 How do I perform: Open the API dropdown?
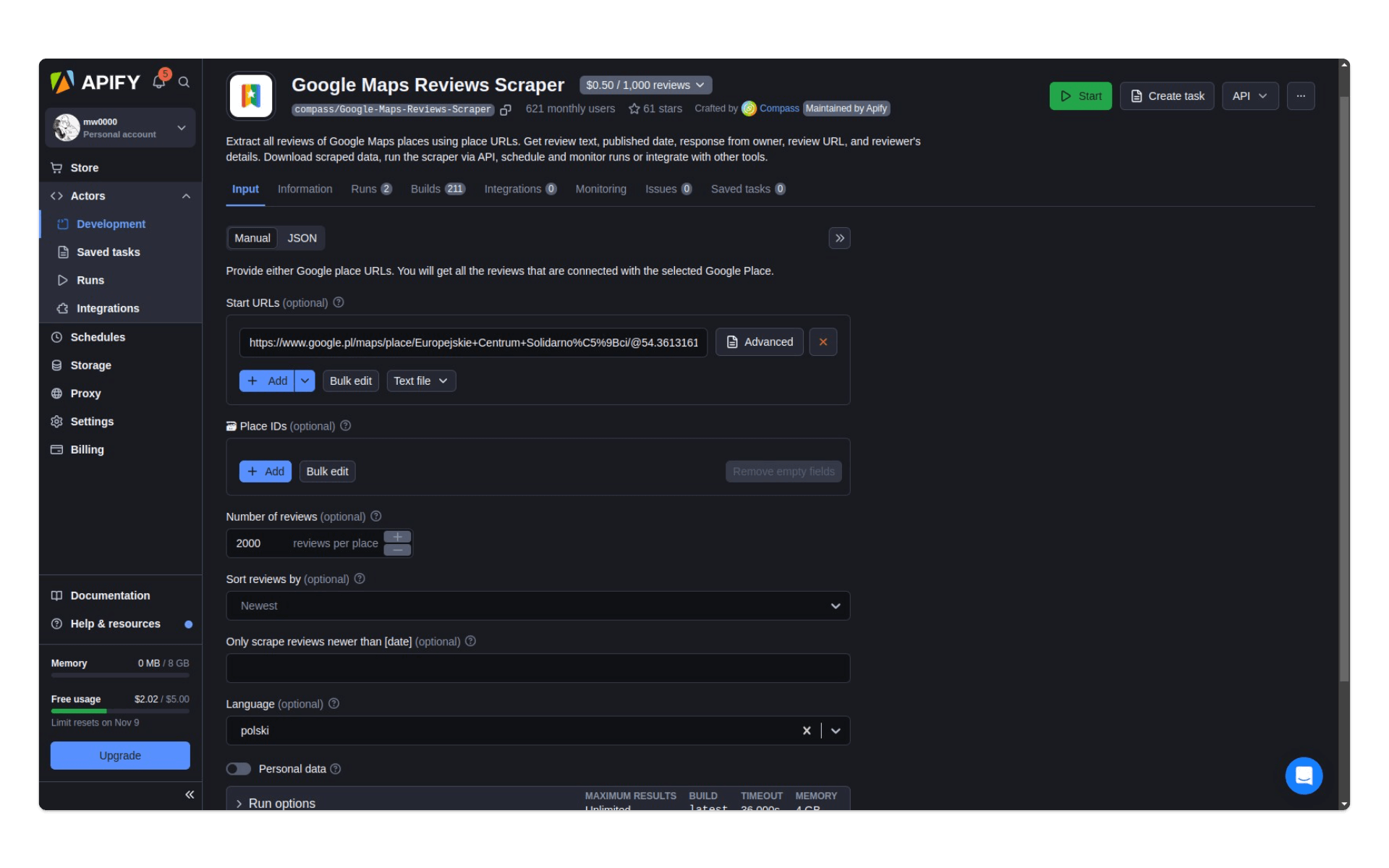(x=1249, y=95)
